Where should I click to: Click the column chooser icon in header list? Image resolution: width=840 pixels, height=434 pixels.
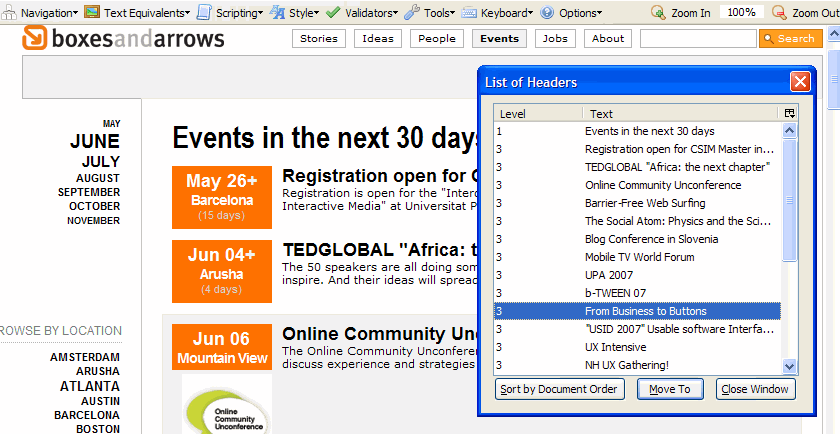point(789,113)
